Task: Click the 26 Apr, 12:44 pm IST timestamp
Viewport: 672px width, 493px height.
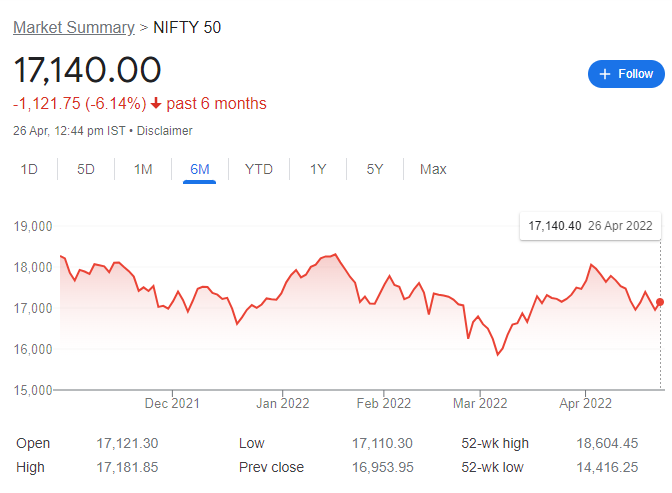Action: (69, 131)
